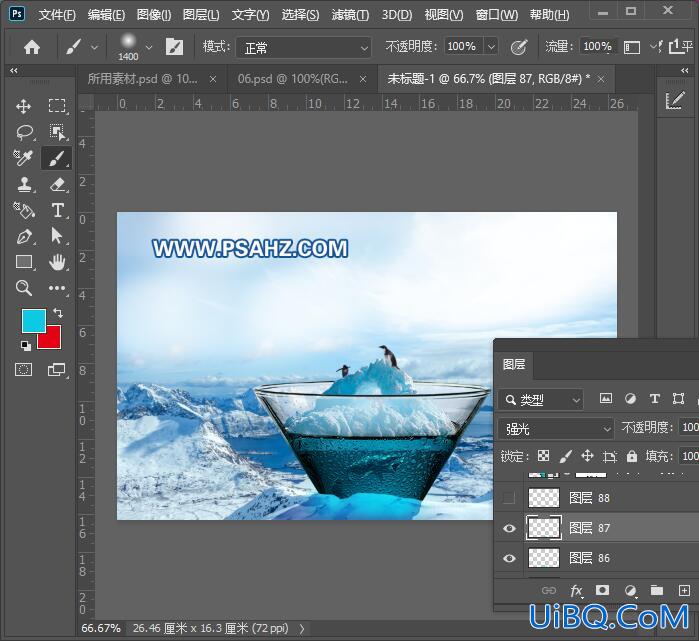Select the Hand tool
This screenshot has height=641, width=699.
57,262
